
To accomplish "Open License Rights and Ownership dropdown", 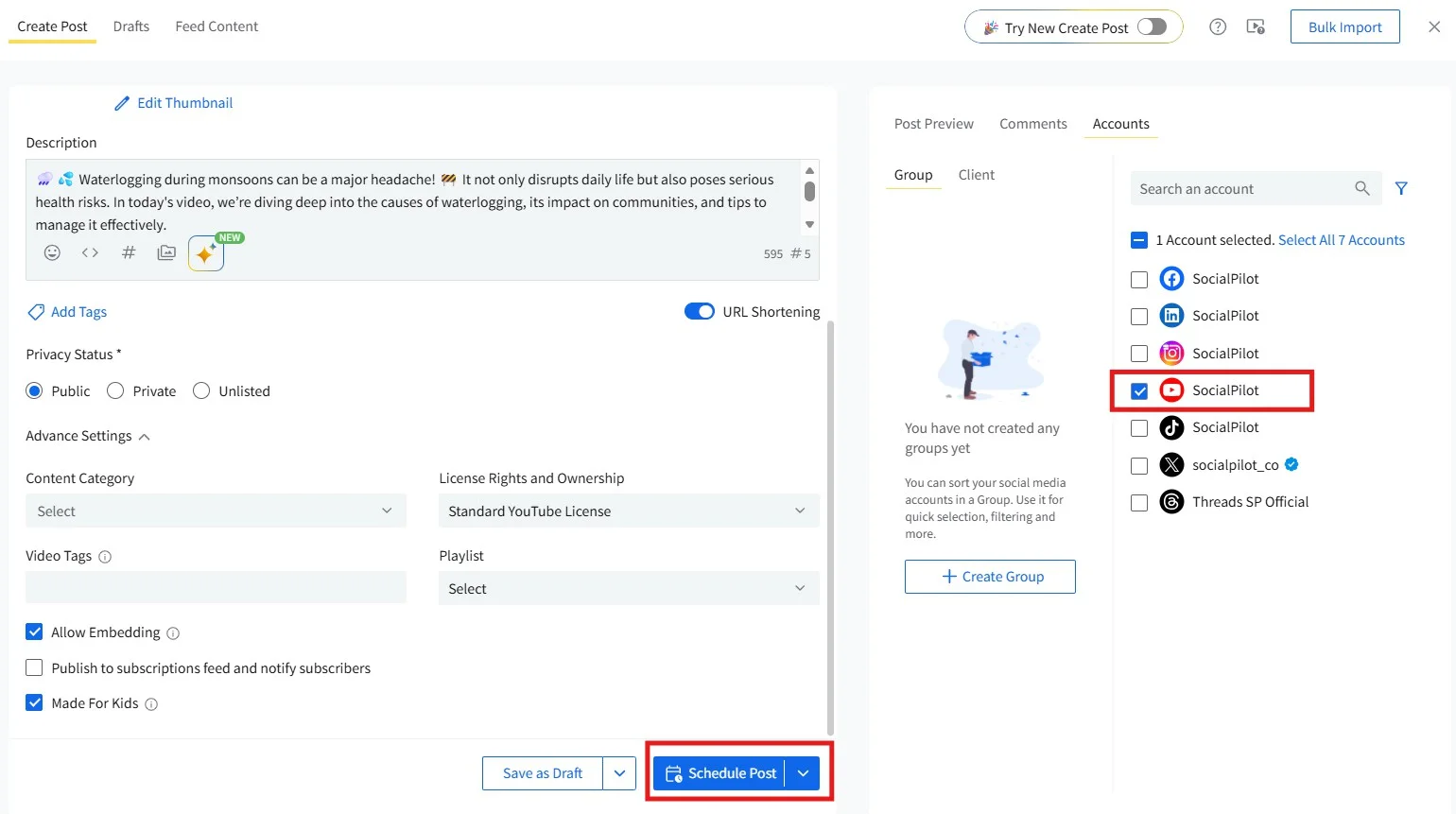I will (629, 511).
